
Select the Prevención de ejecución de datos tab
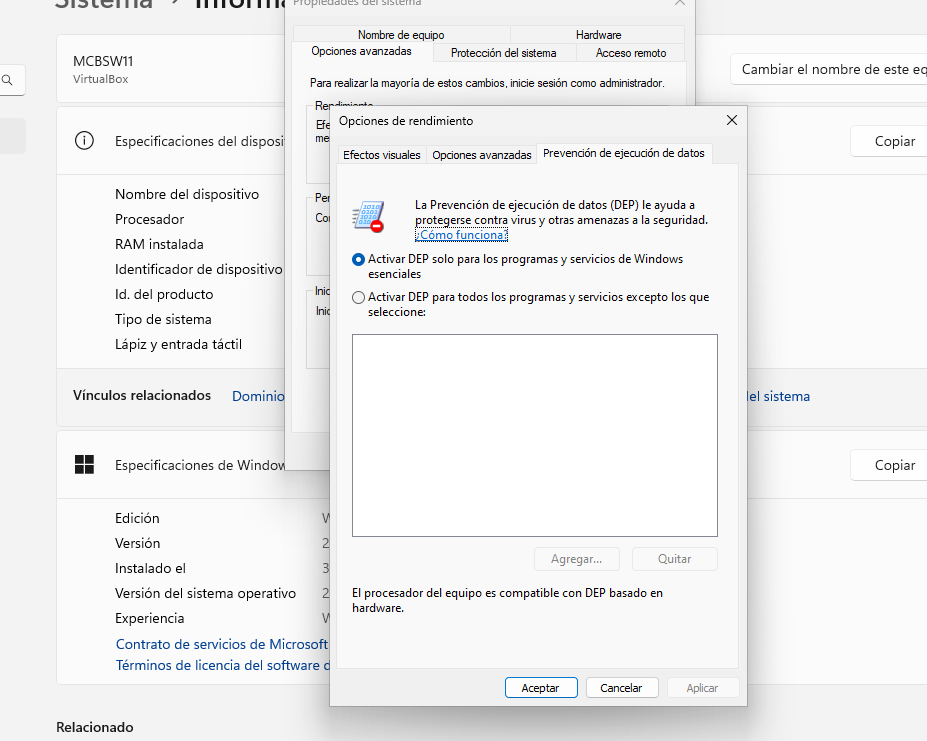tap(623, 154)
